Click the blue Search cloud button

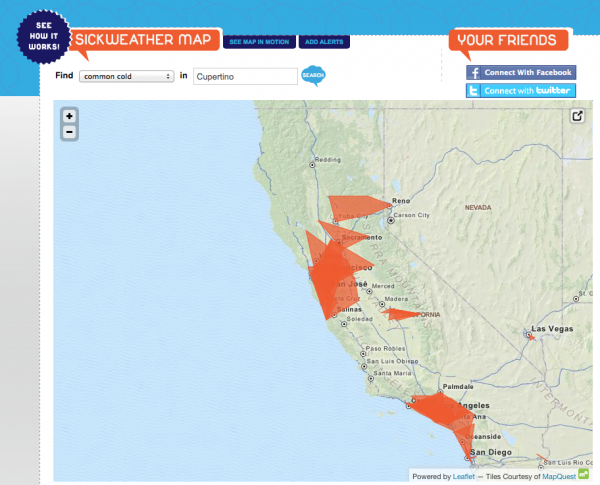pos(313,75)
